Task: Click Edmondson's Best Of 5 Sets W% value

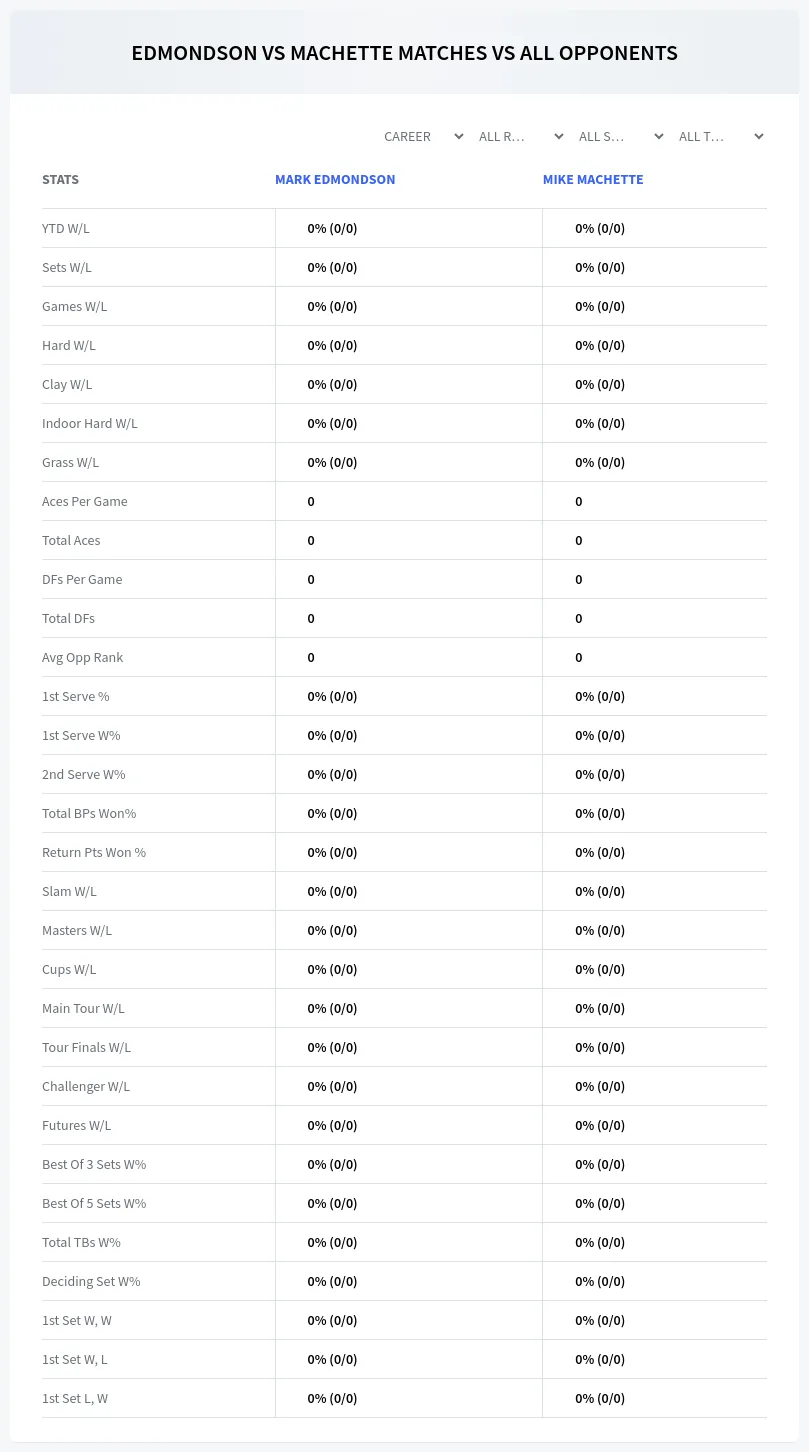Action: 332,1203
